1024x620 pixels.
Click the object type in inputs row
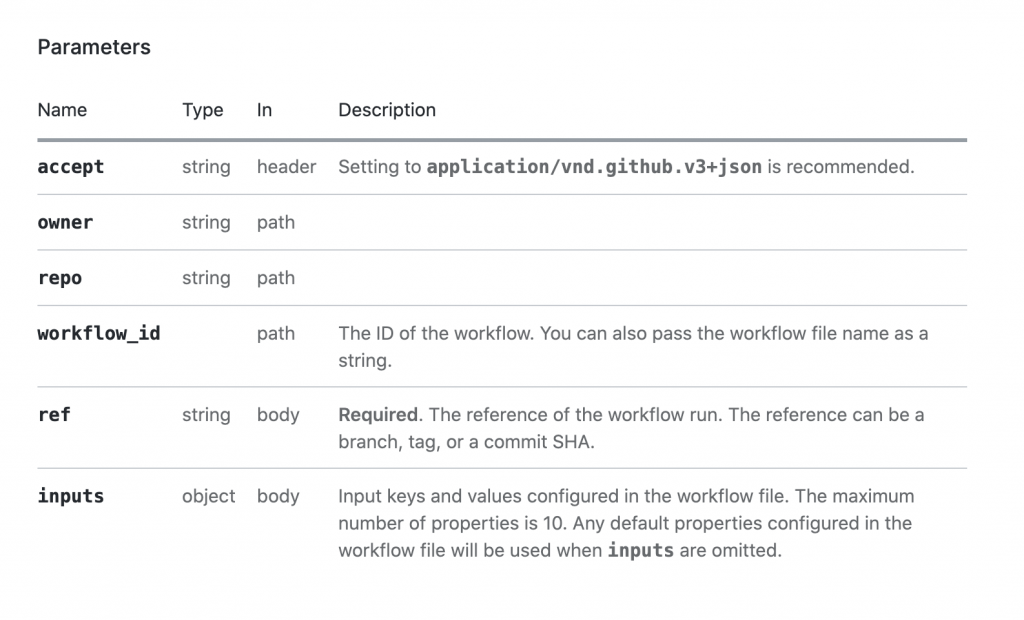209,496
